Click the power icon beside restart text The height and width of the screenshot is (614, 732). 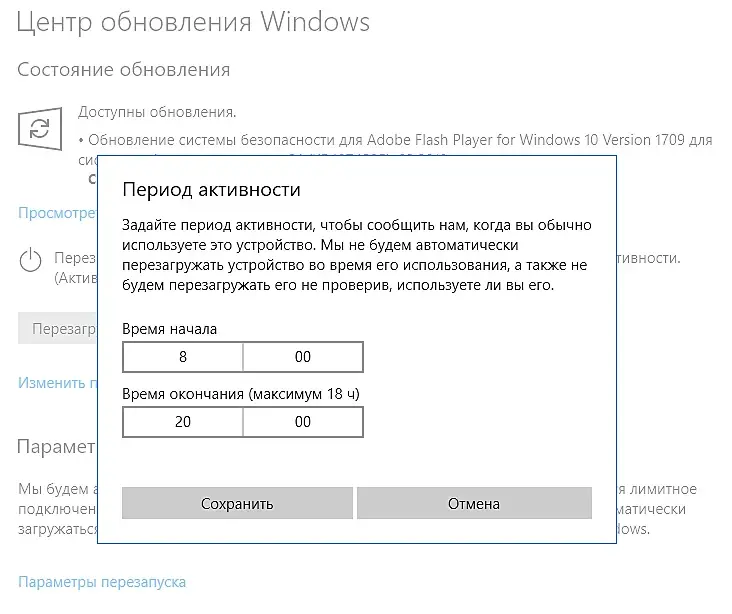tap(33, 261)
